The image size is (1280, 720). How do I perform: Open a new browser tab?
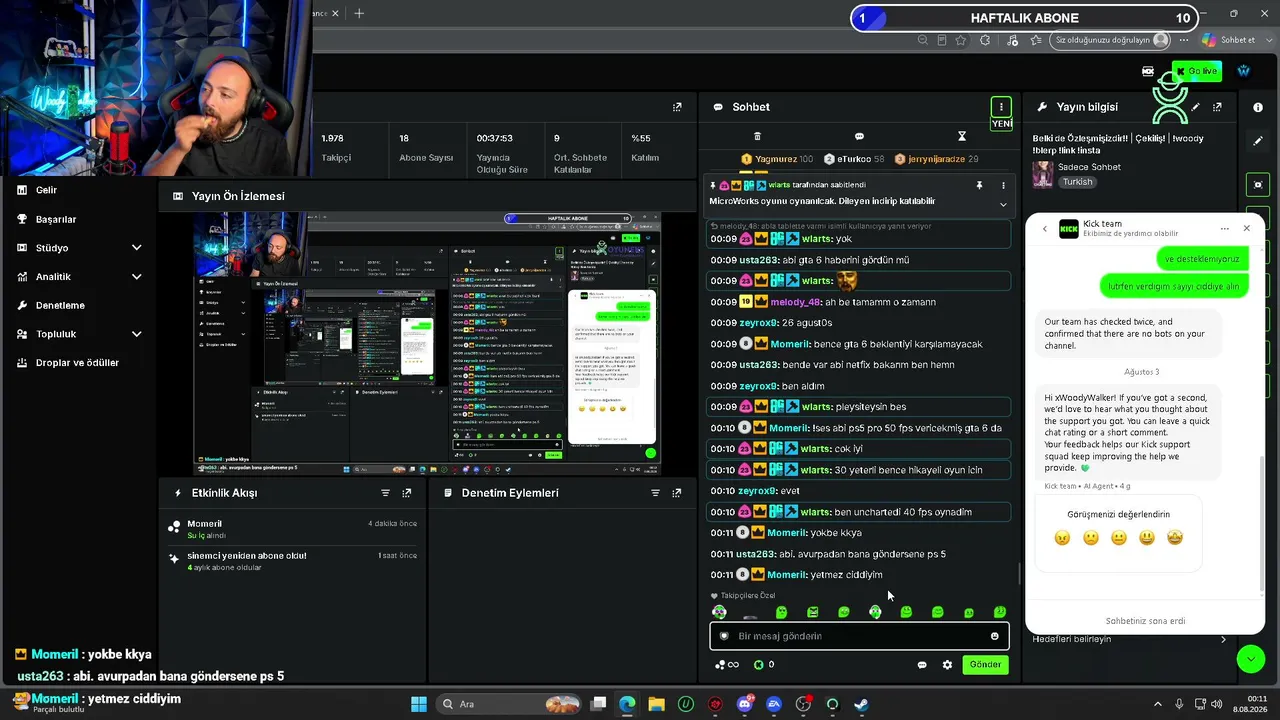click(x=359, y=13)
